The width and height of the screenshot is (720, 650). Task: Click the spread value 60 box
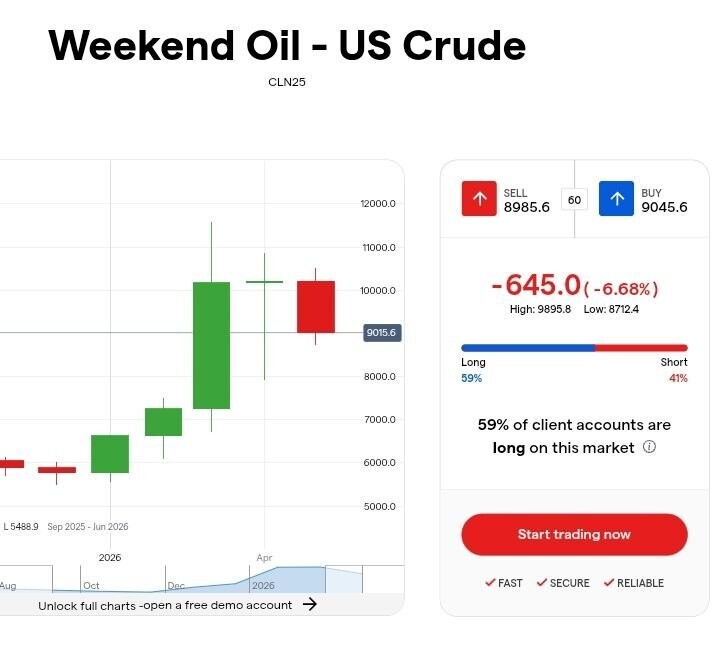coord(574,200)
